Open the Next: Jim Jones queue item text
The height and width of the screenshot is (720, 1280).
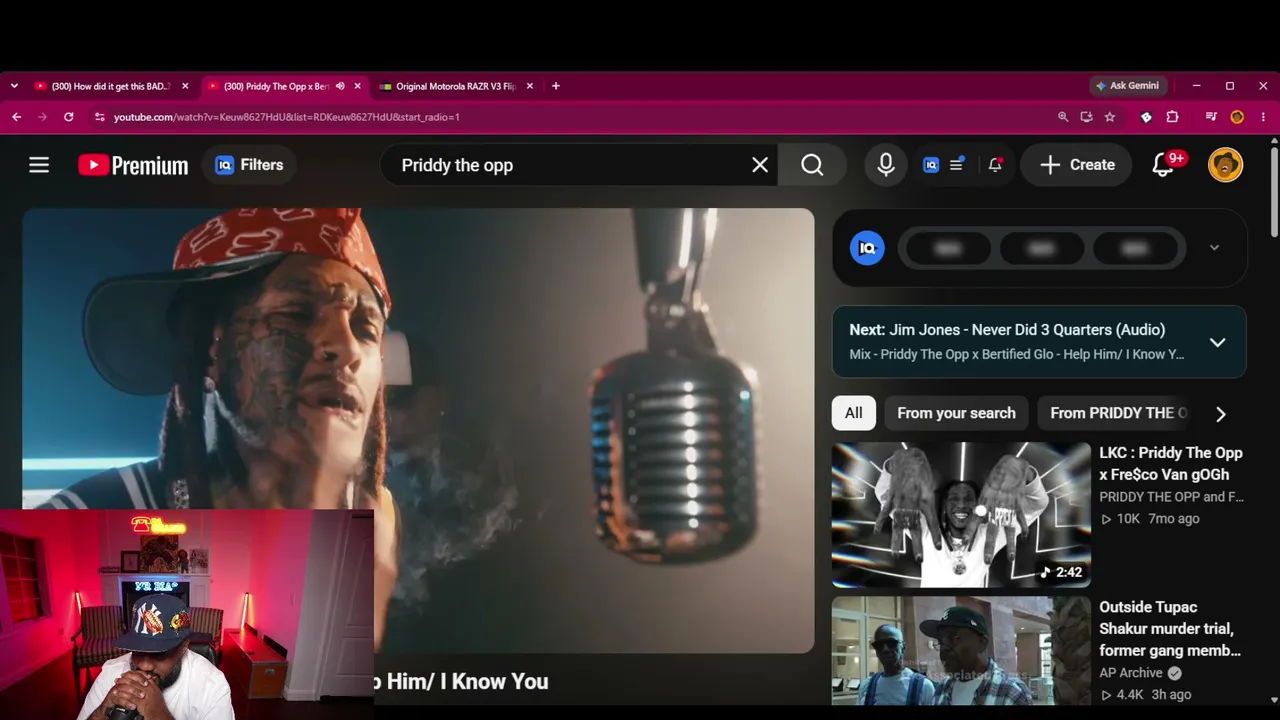point(1007,330)
